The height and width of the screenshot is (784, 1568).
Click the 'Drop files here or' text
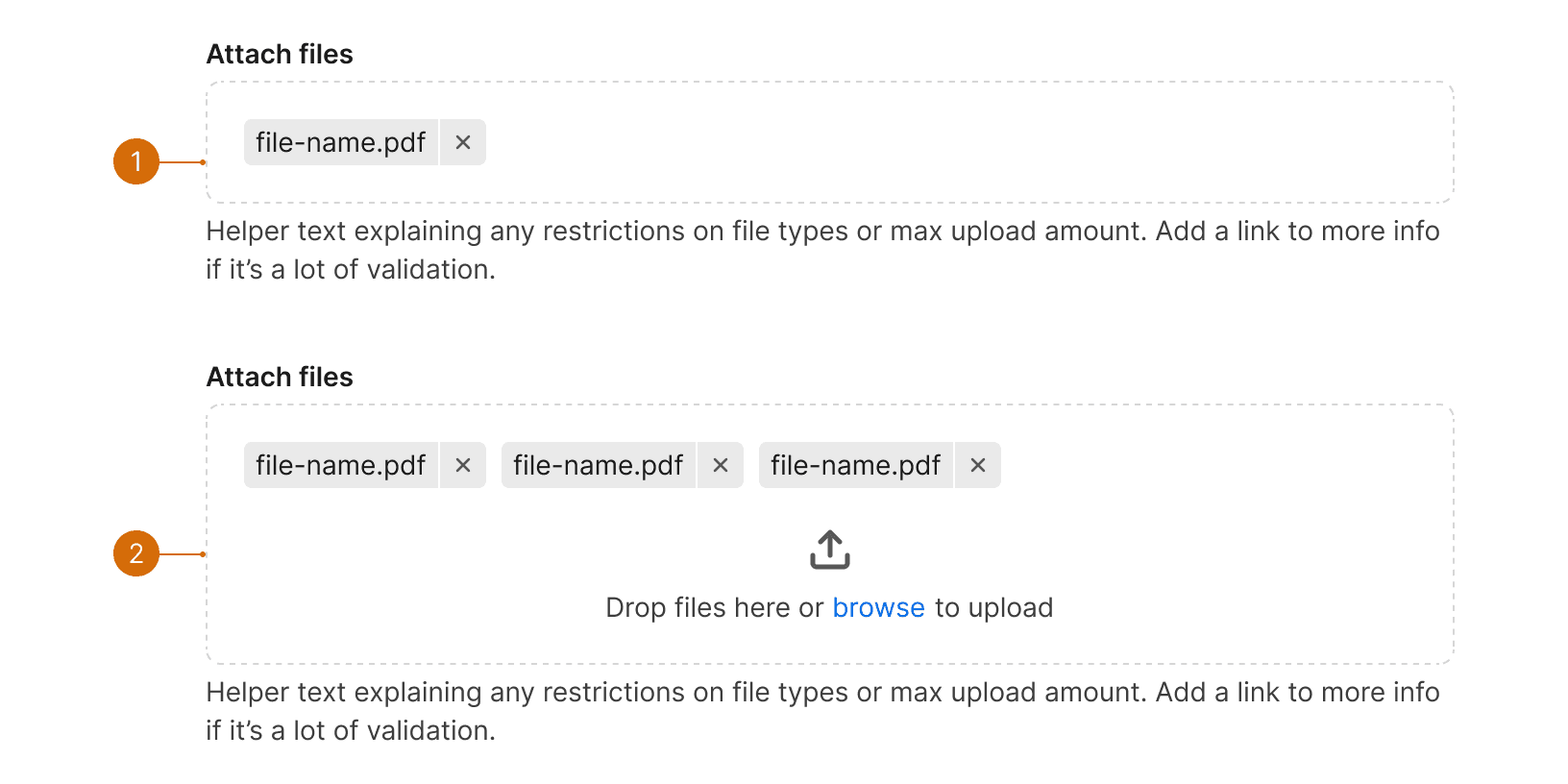tap(715, 607)
